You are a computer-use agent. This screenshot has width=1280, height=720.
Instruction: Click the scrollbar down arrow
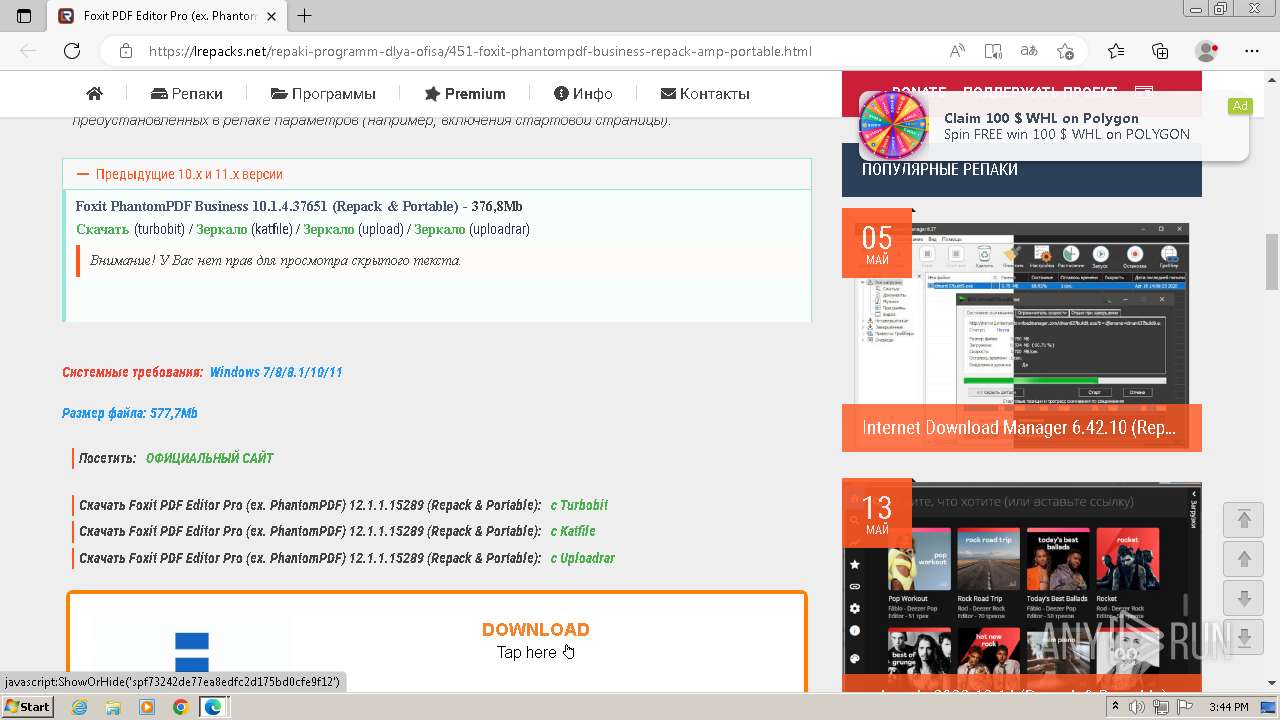[1272, 684]
